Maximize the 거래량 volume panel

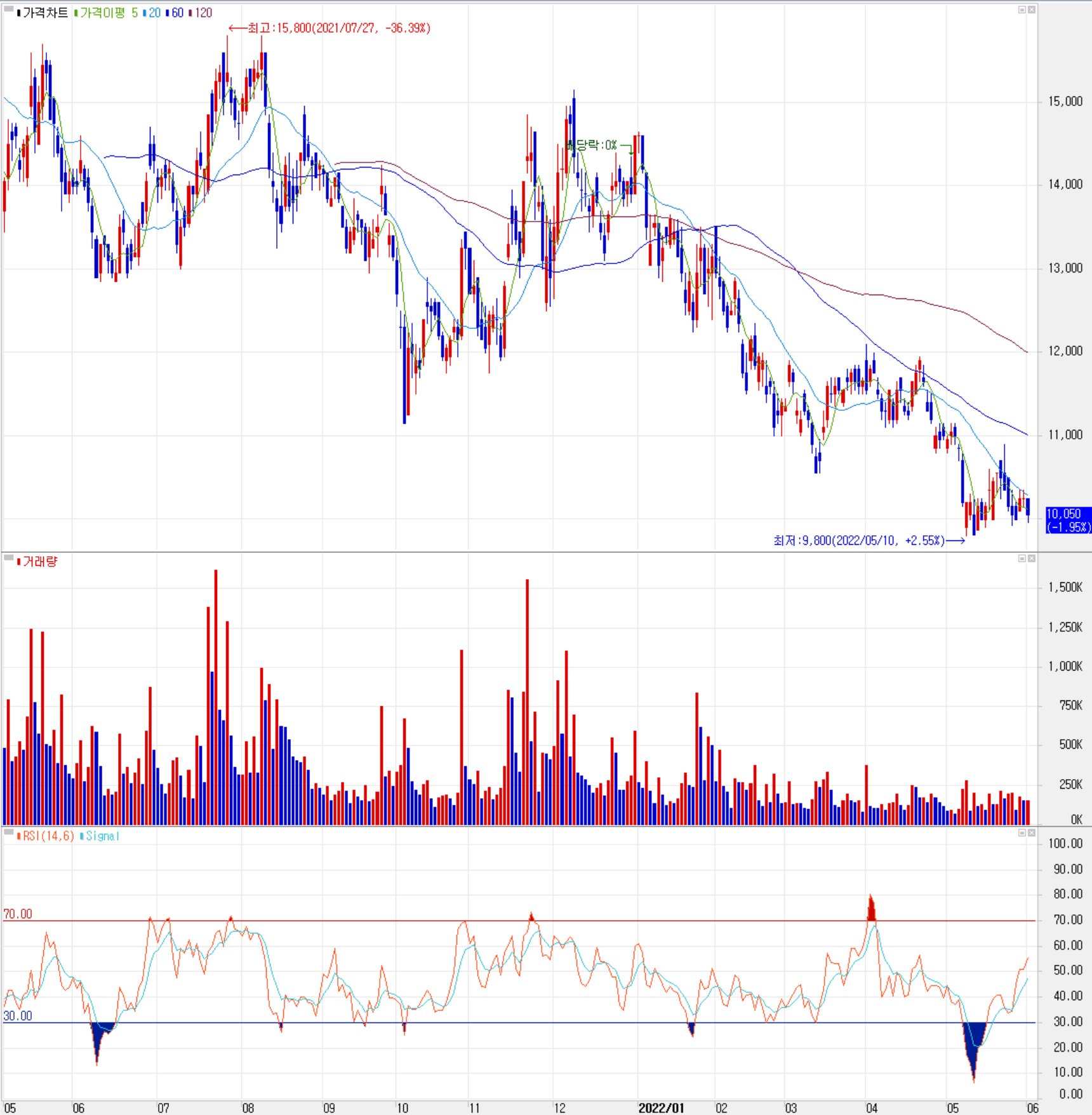click(x=1022, y=558)
